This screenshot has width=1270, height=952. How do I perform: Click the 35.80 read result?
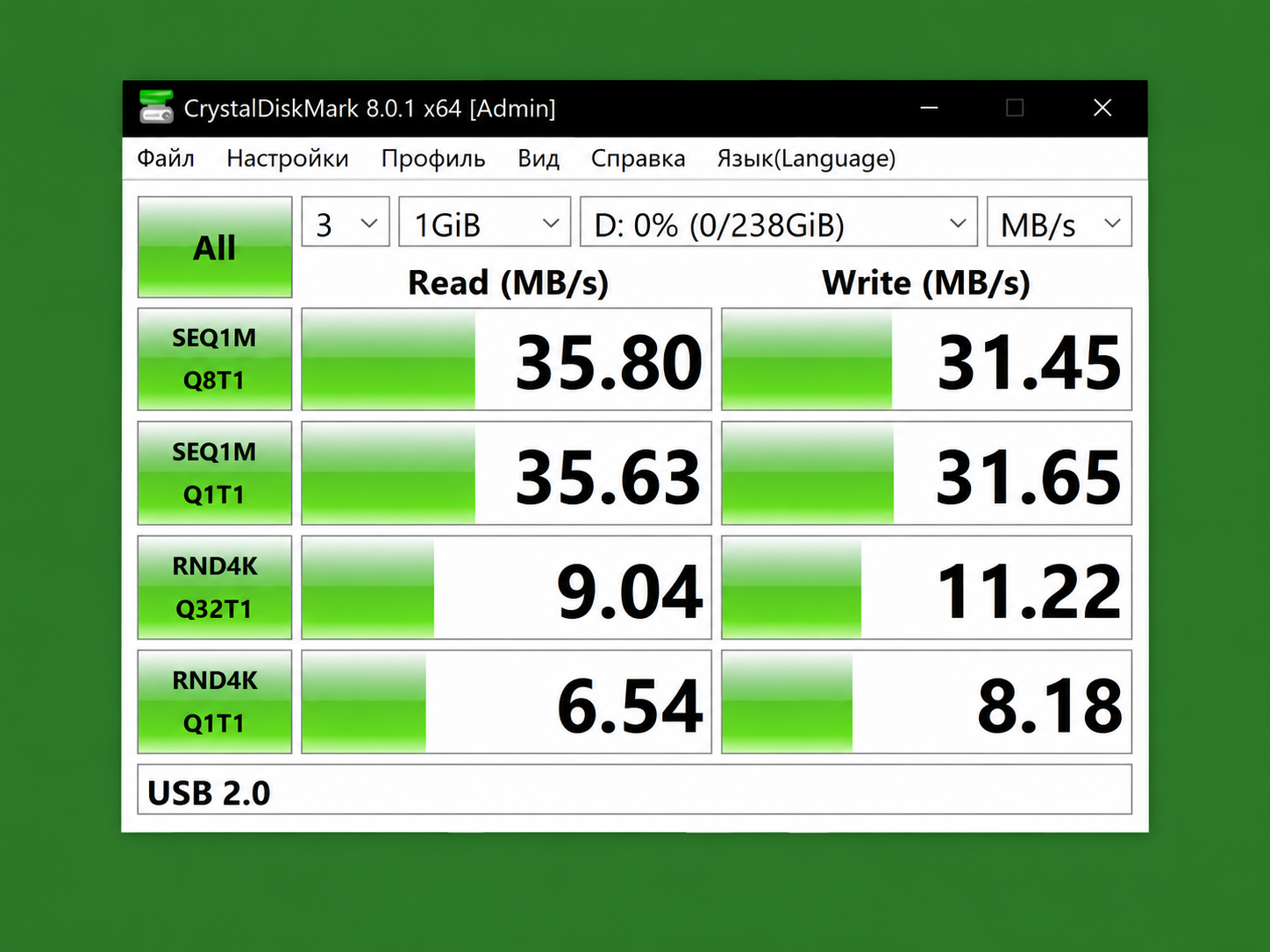[x=506, y=359]
